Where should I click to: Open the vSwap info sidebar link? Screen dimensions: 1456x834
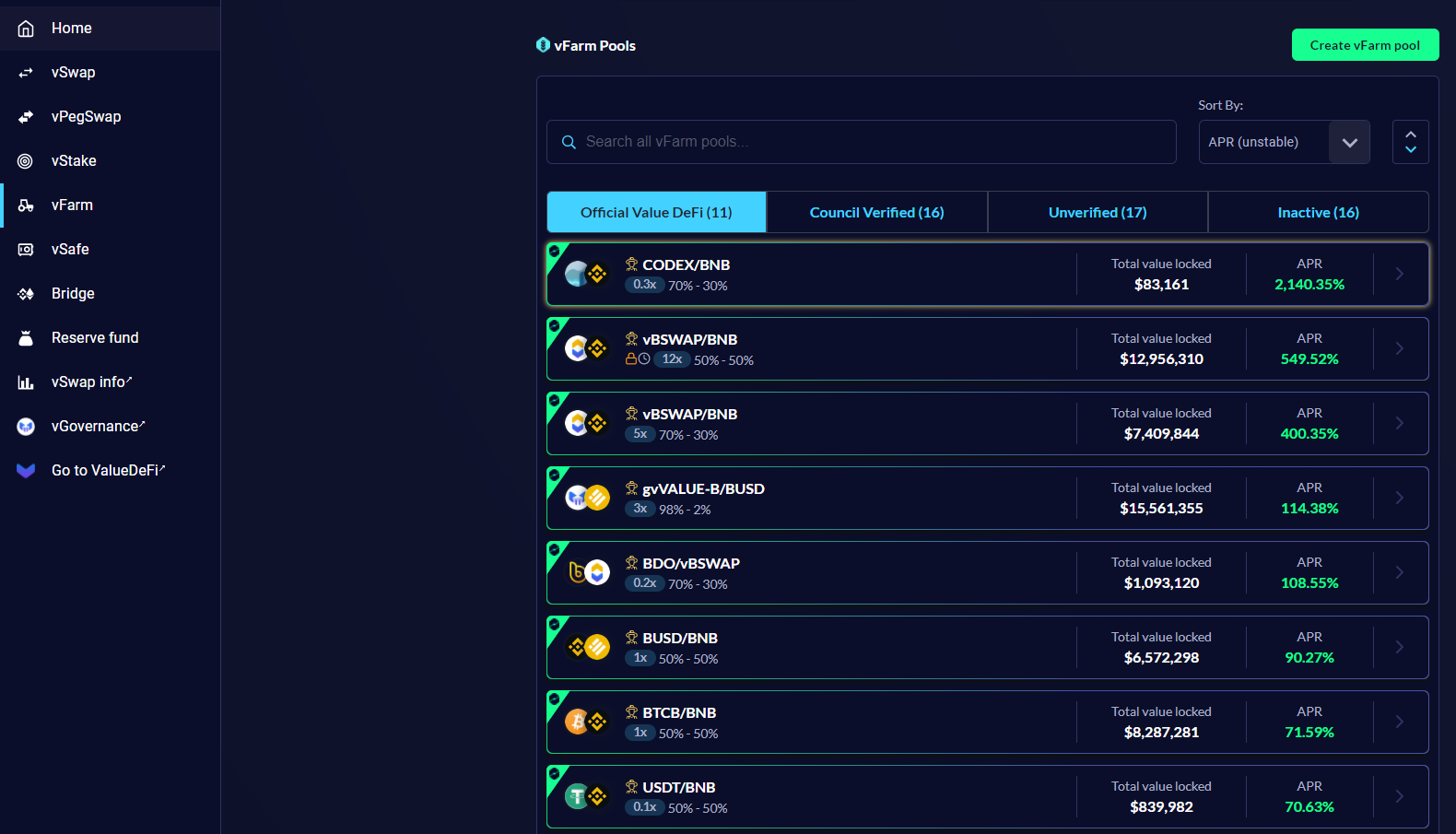pos(92,382)
